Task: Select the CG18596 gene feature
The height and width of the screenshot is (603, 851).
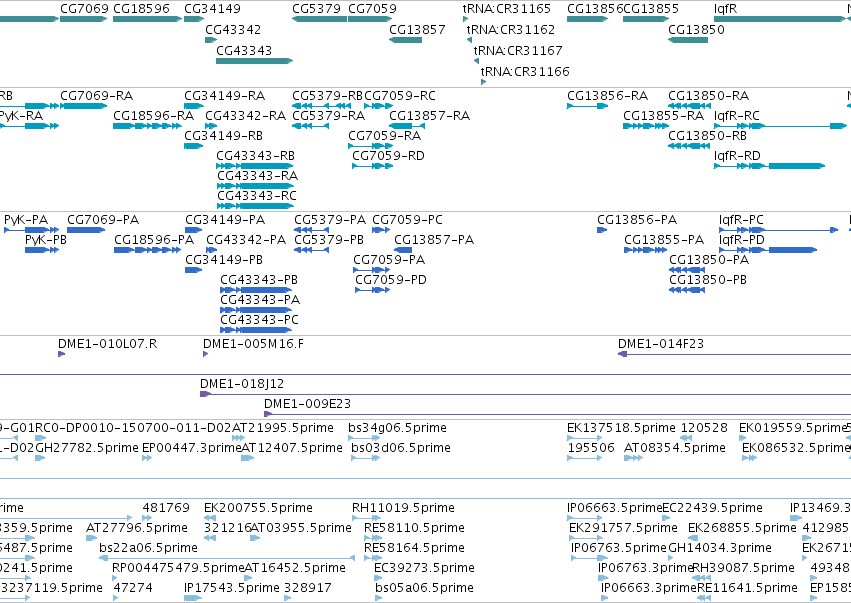Action: point(148,19)
